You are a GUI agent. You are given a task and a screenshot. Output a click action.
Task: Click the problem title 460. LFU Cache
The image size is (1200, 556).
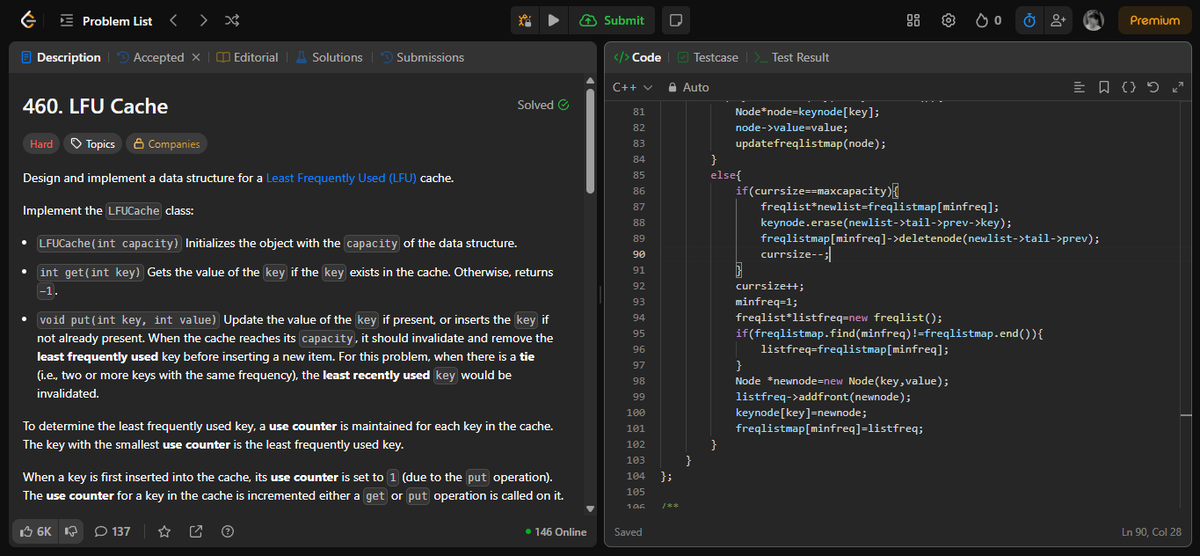[95, 106]
